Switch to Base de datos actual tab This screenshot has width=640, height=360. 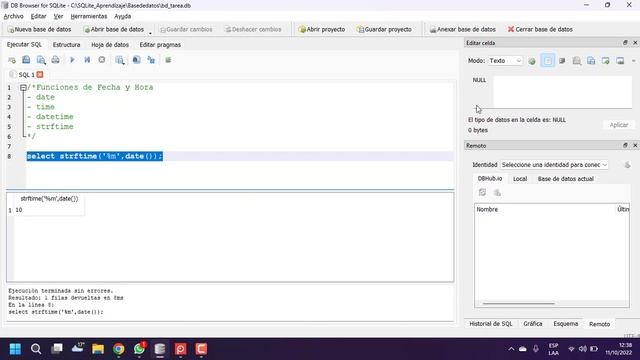point(565,179)
